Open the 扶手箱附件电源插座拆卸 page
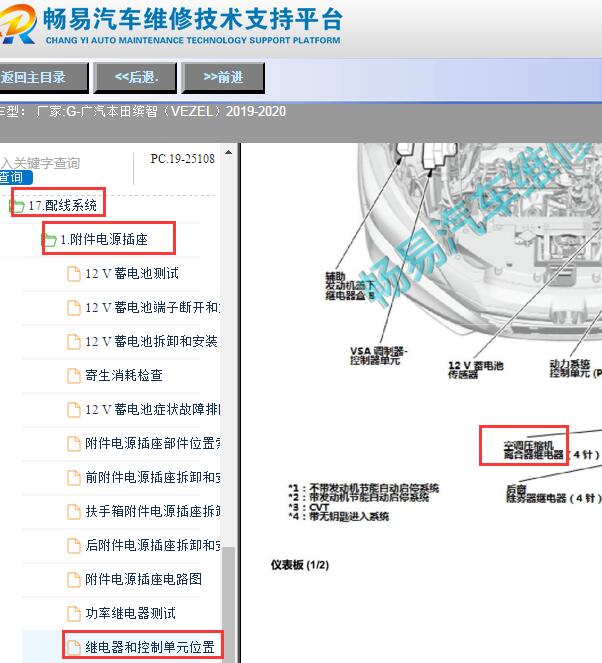The image size is (602, 663). 153,511
